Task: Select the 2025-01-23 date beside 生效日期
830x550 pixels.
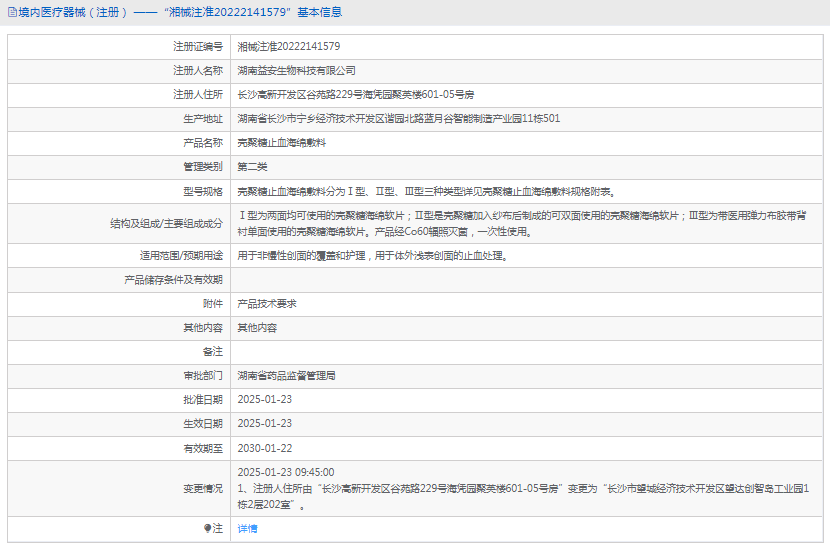Action: [x=265, y=423]
